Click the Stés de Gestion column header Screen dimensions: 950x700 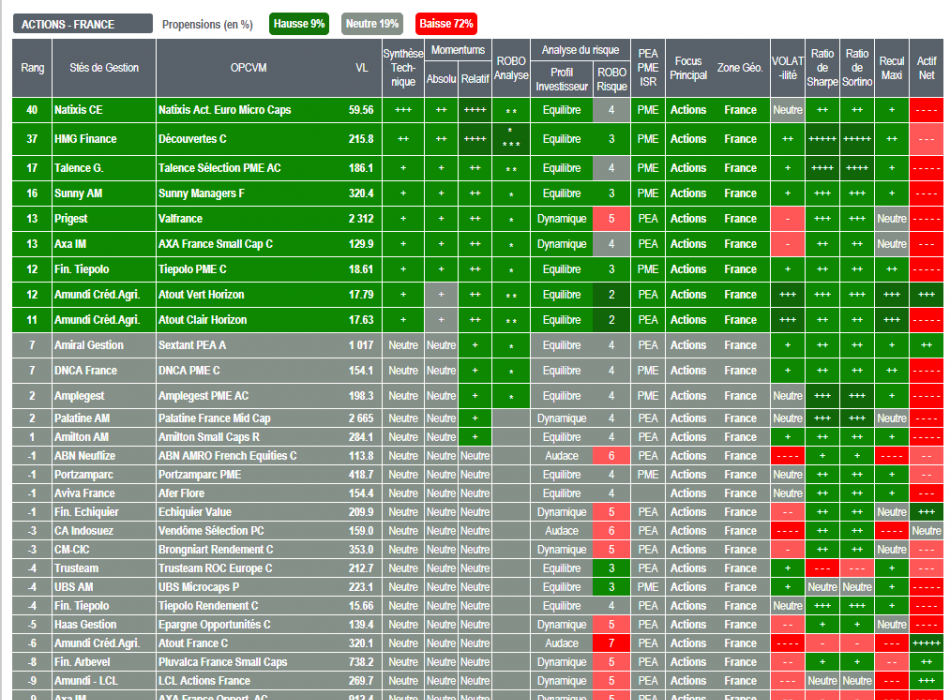coord(104,68)
